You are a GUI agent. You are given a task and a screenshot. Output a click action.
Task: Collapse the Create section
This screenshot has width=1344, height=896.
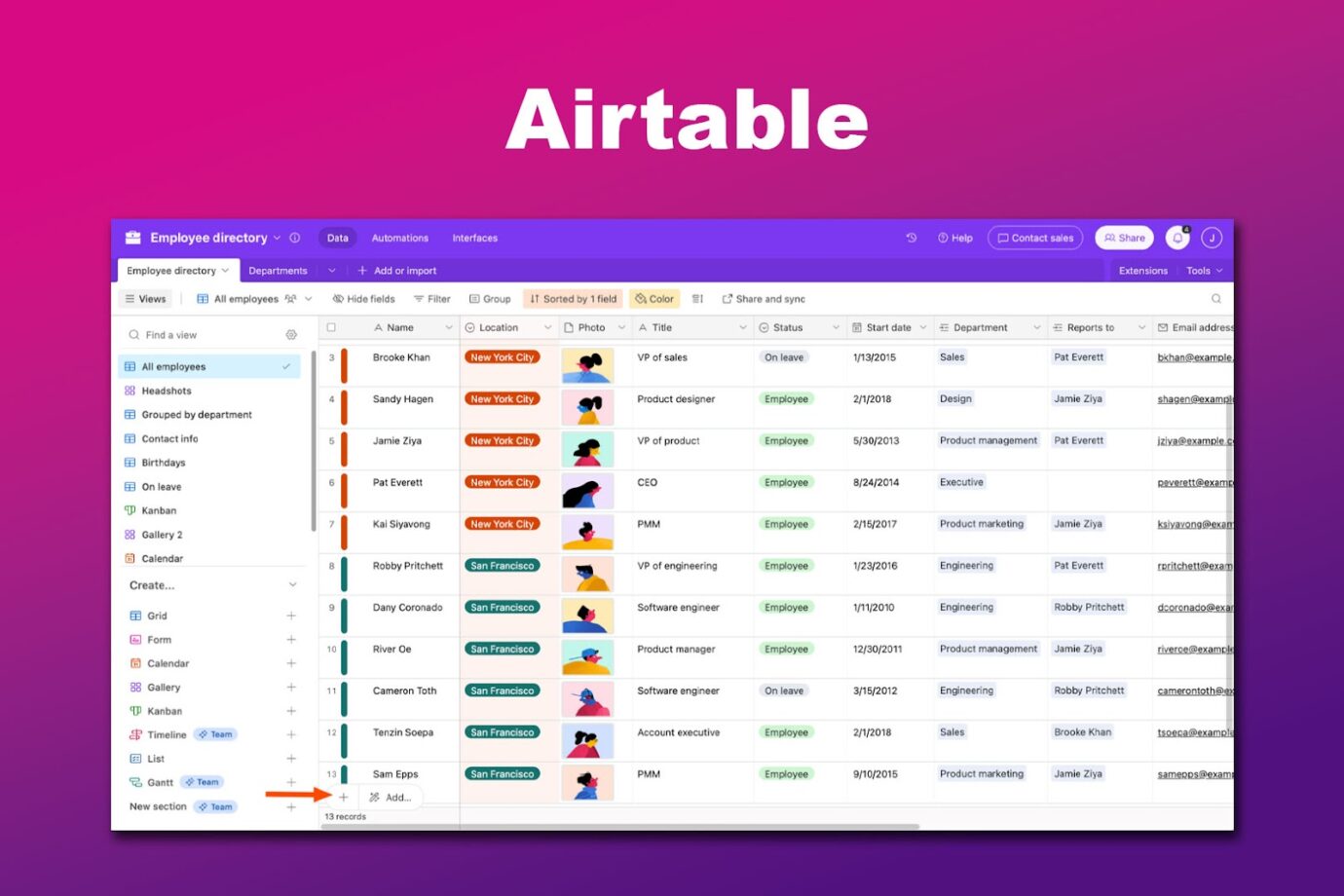tap(292, 585)
